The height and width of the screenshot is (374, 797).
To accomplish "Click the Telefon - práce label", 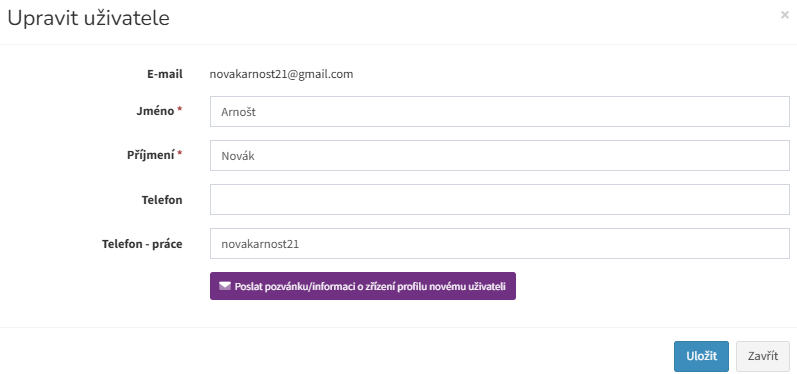I will [x=142, y=244].
